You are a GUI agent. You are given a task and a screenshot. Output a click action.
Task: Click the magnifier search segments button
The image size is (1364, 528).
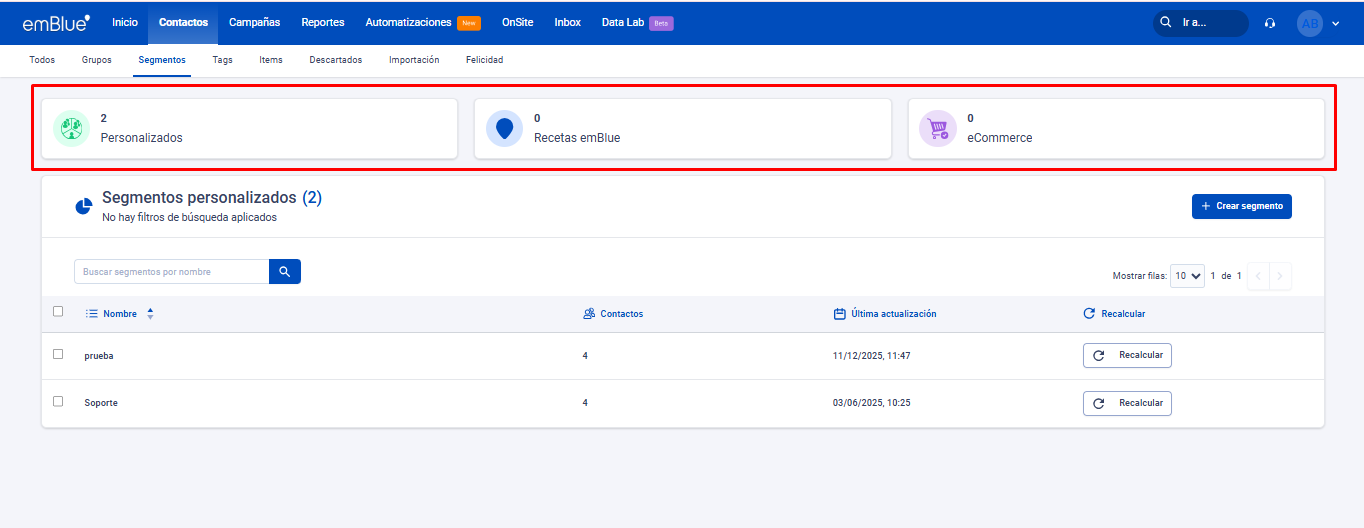[285, 272]
